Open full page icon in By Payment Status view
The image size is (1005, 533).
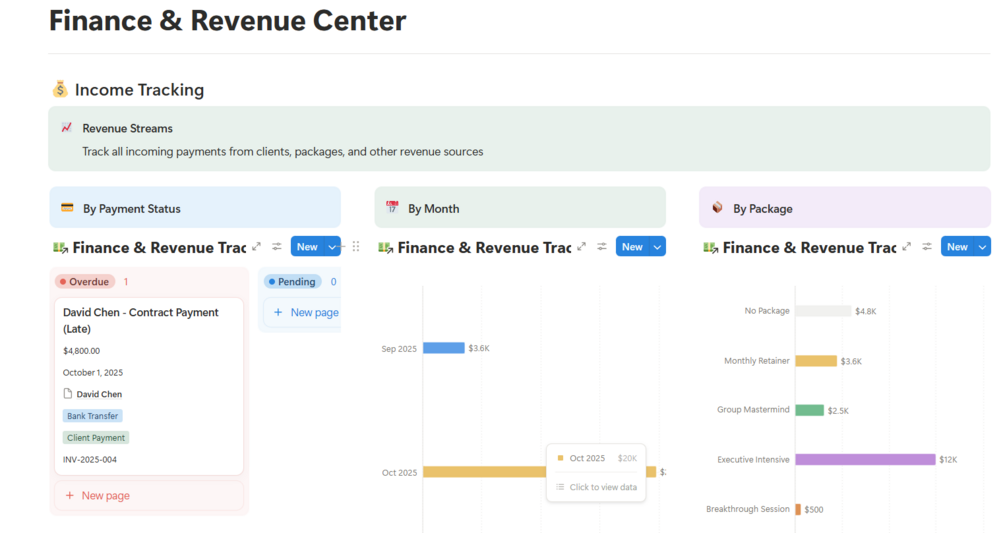[257, 247]
